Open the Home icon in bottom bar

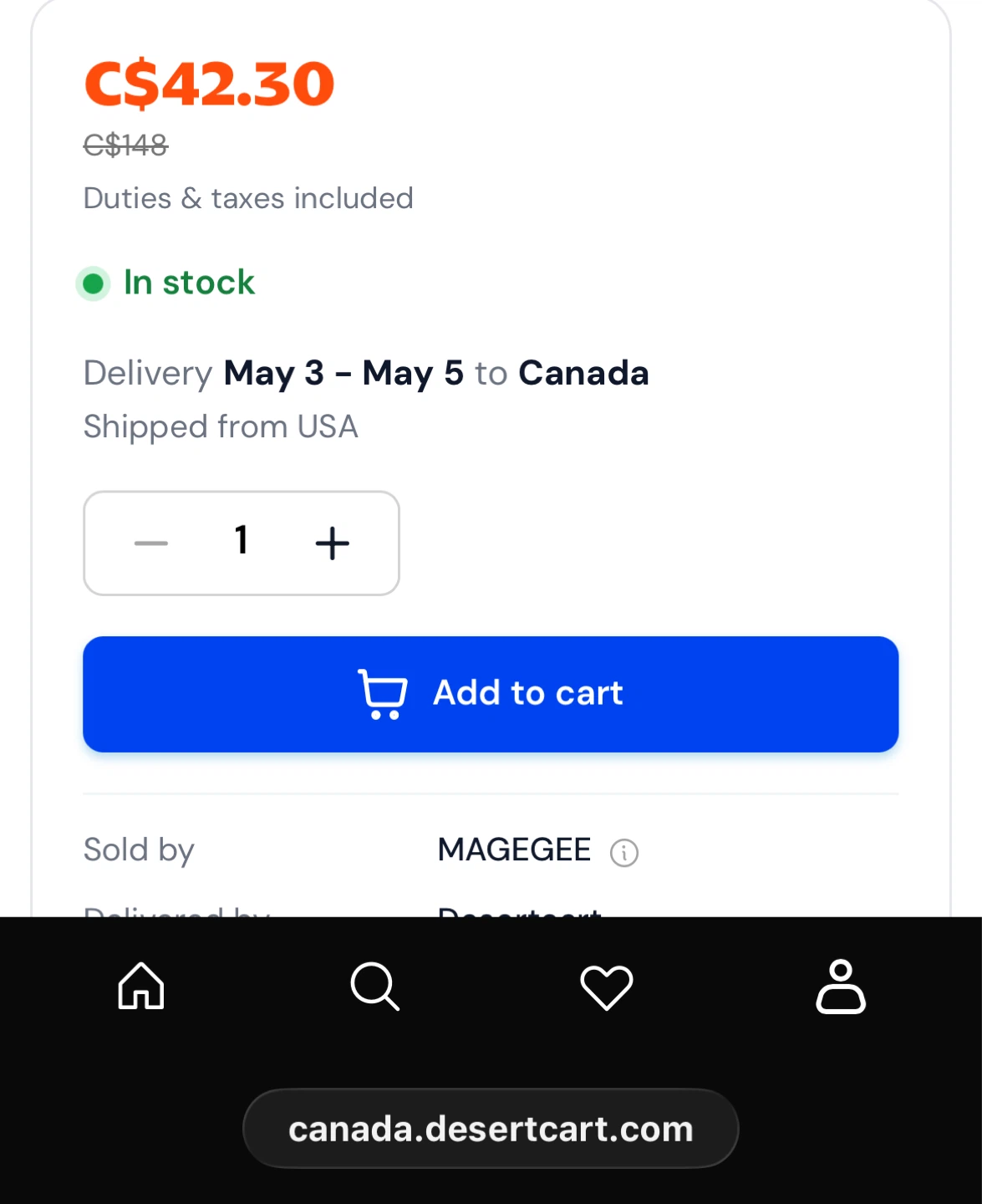[x=141, y=986]
